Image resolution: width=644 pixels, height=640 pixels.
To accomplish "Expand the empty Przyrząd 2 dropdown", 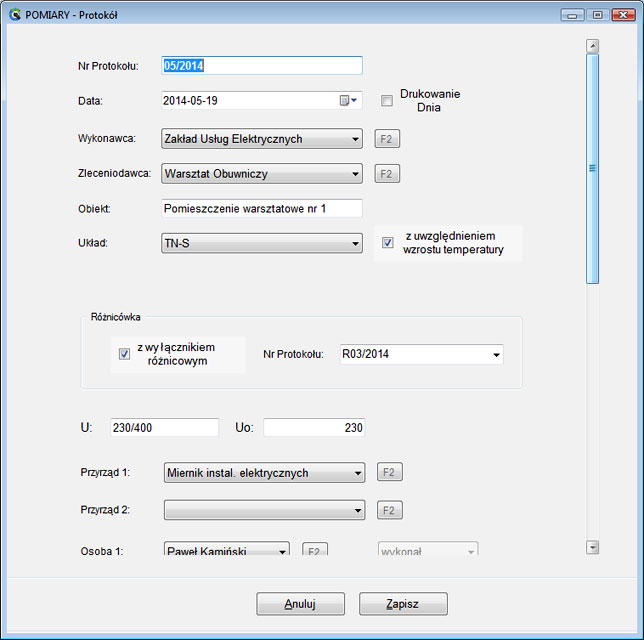I will pos(264,510).
